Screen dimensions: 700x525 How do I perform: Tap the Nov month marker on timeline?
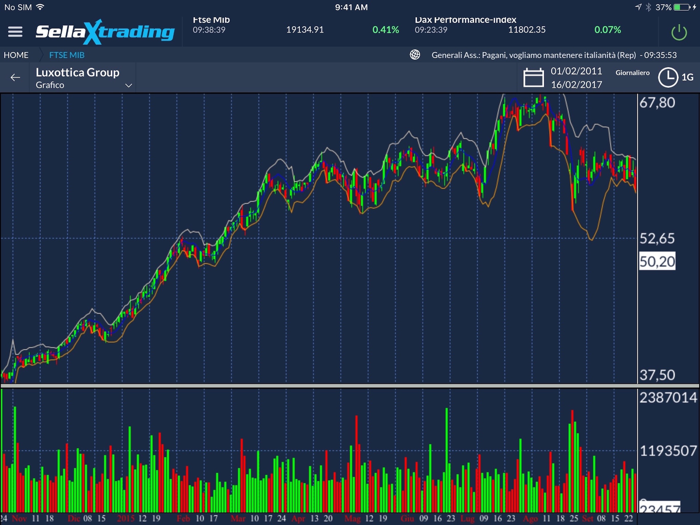click(19, 518)
